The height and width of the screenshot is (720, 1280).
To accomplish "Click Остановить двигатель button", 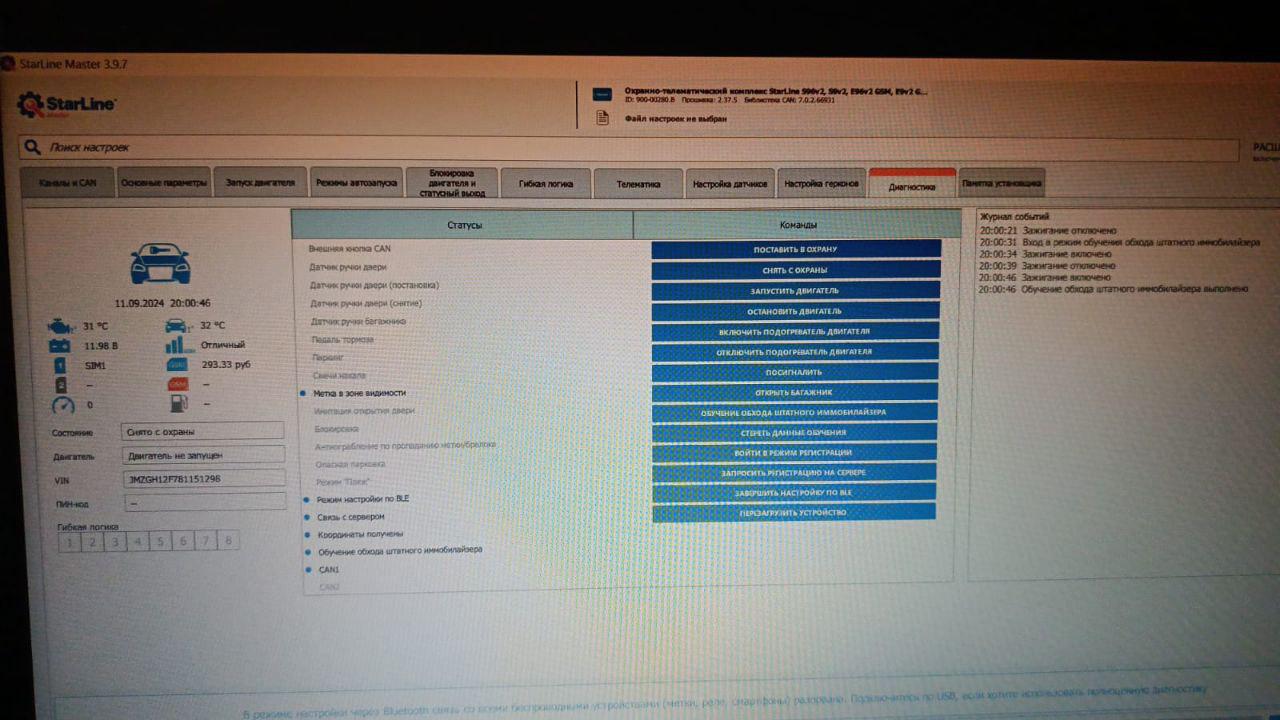I will coord(795,311).
